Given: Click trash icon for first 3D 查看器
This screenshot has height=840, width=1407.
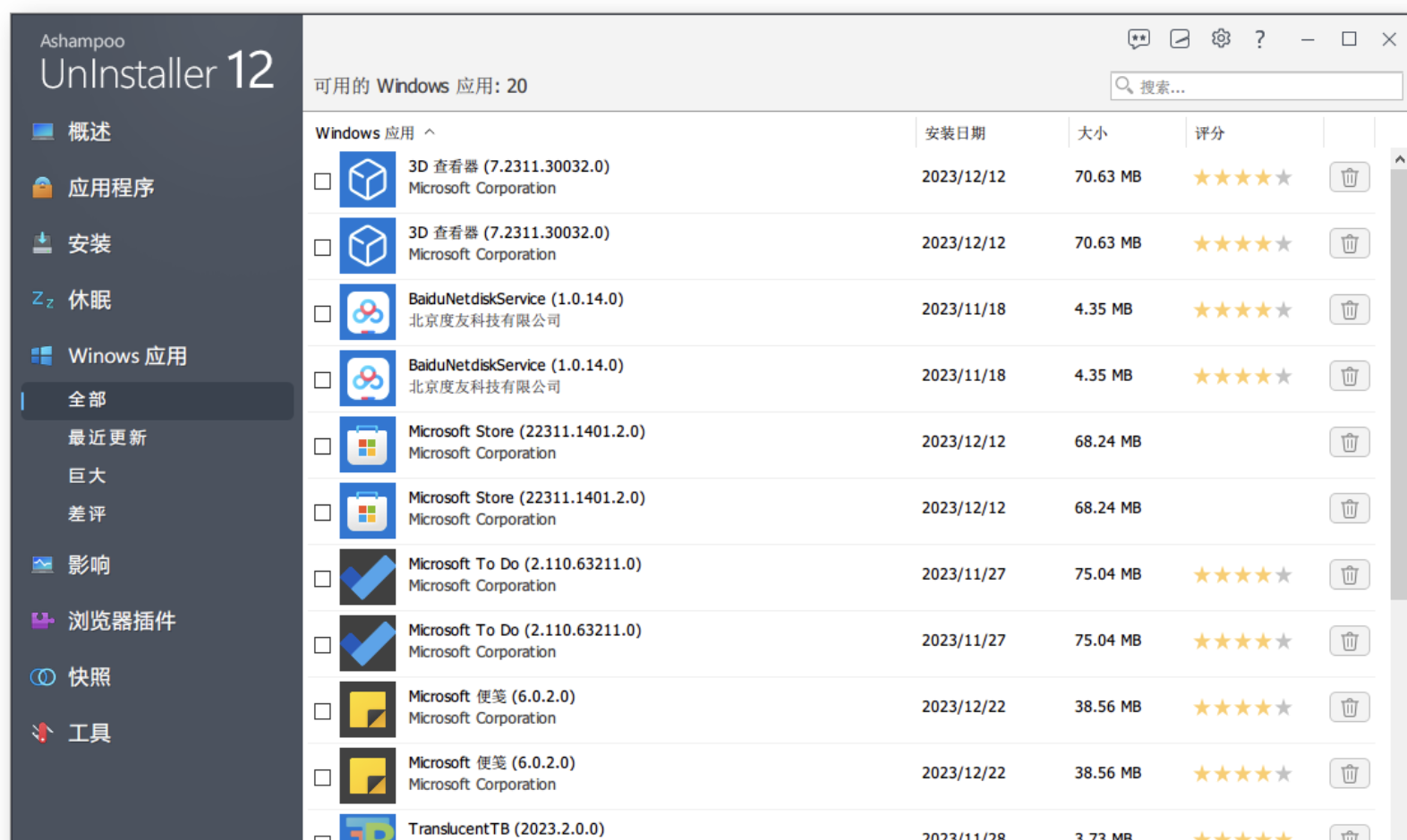Looking at the screenshot, I should 1349,177.
